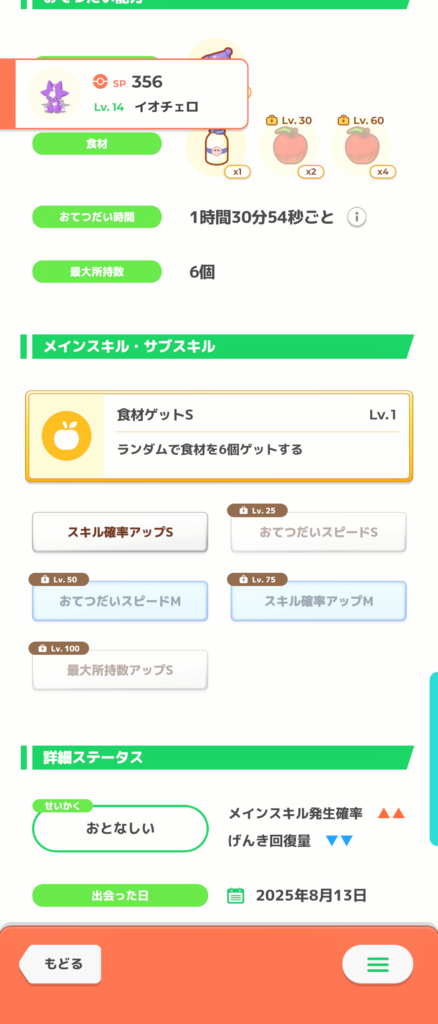Tap the locked Lv. 60 apple ingredient
Viewport: 438px width, 1024px height.
[x=360, y=148]
